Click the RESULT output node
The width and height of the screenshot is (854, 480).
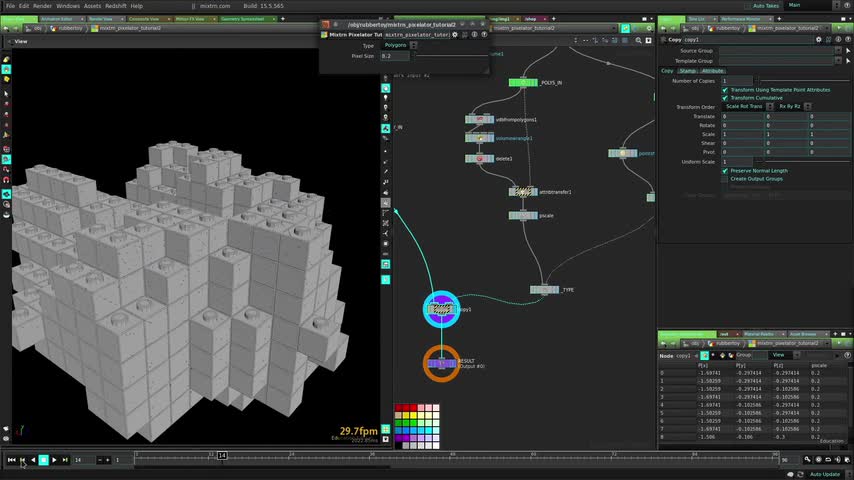click(441, 364)
